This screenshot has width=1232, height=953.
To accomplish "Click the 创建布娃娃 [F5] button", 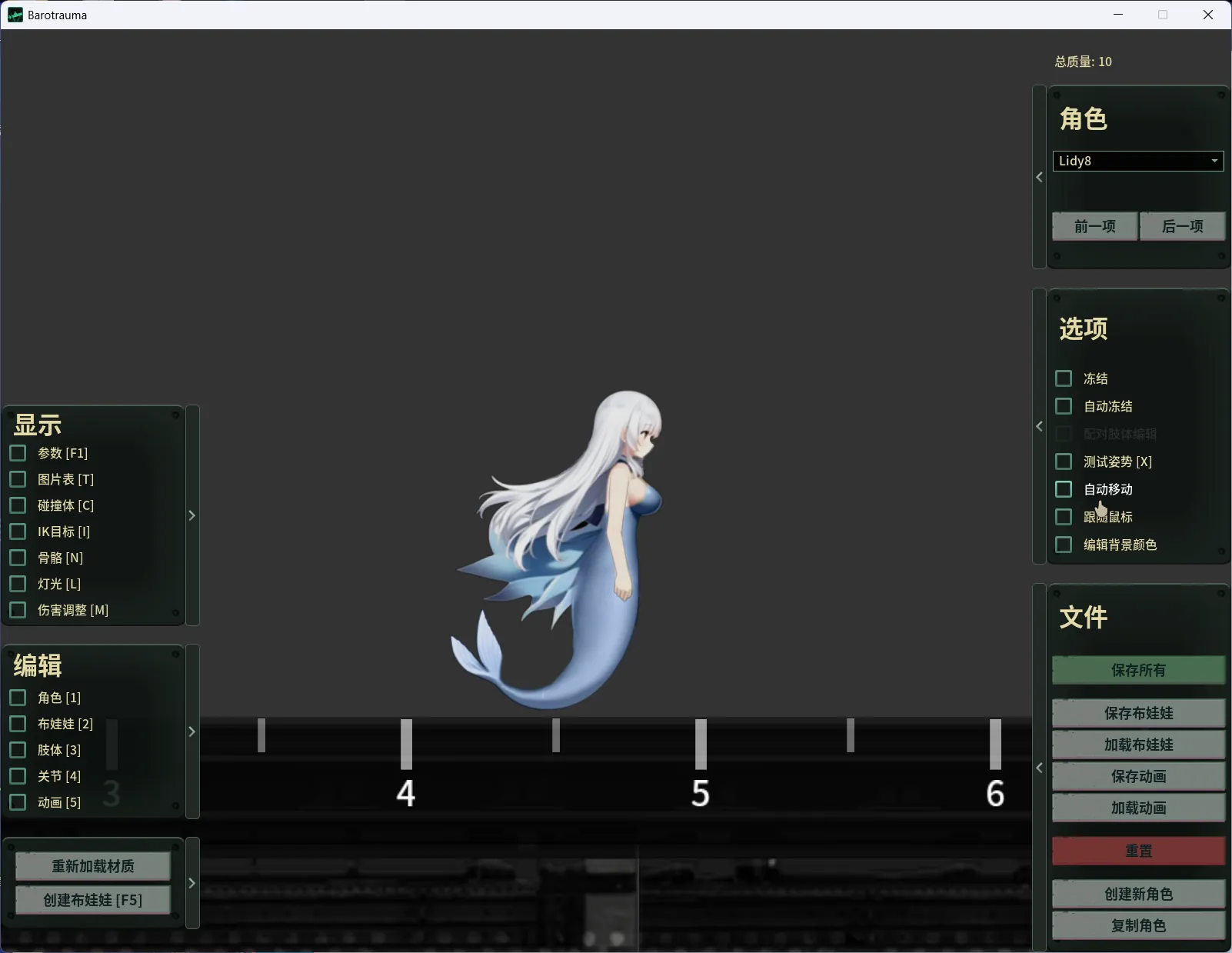I will click(93, 900).
